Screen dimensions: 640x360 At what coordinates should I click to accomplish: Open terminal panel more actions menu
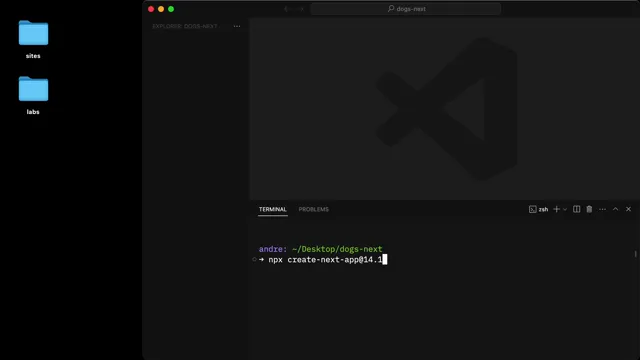click(x=602, y=209)
